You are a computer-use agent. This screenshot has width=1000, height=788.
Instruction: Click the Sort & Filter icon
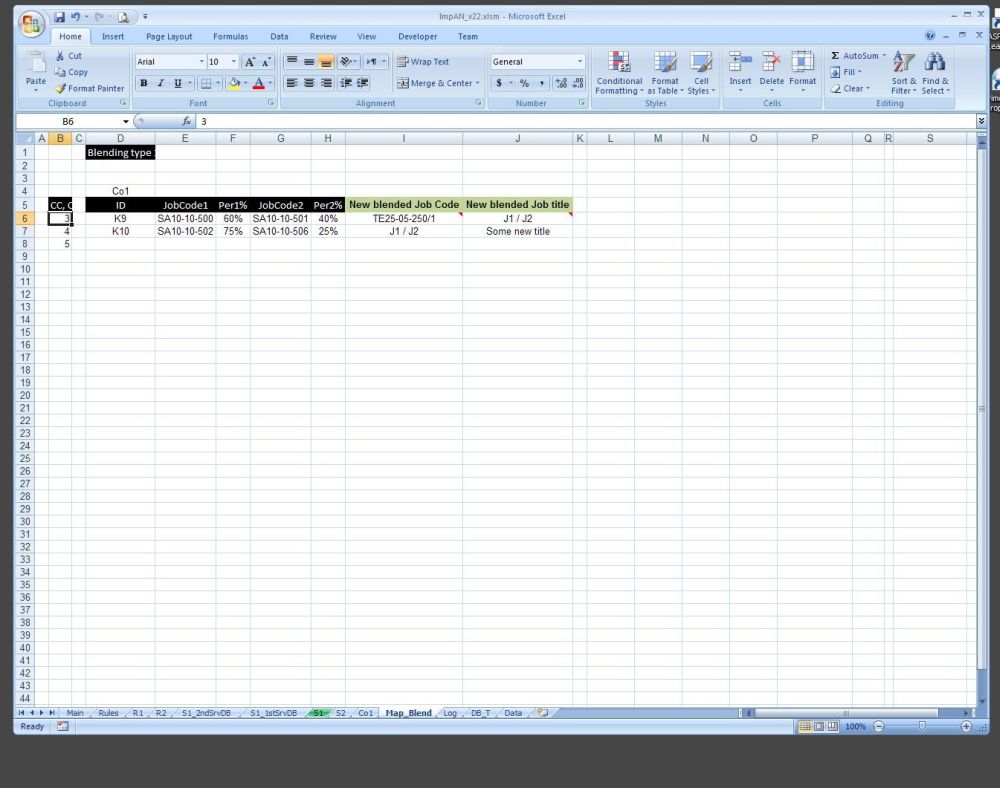tap(904, 63)
